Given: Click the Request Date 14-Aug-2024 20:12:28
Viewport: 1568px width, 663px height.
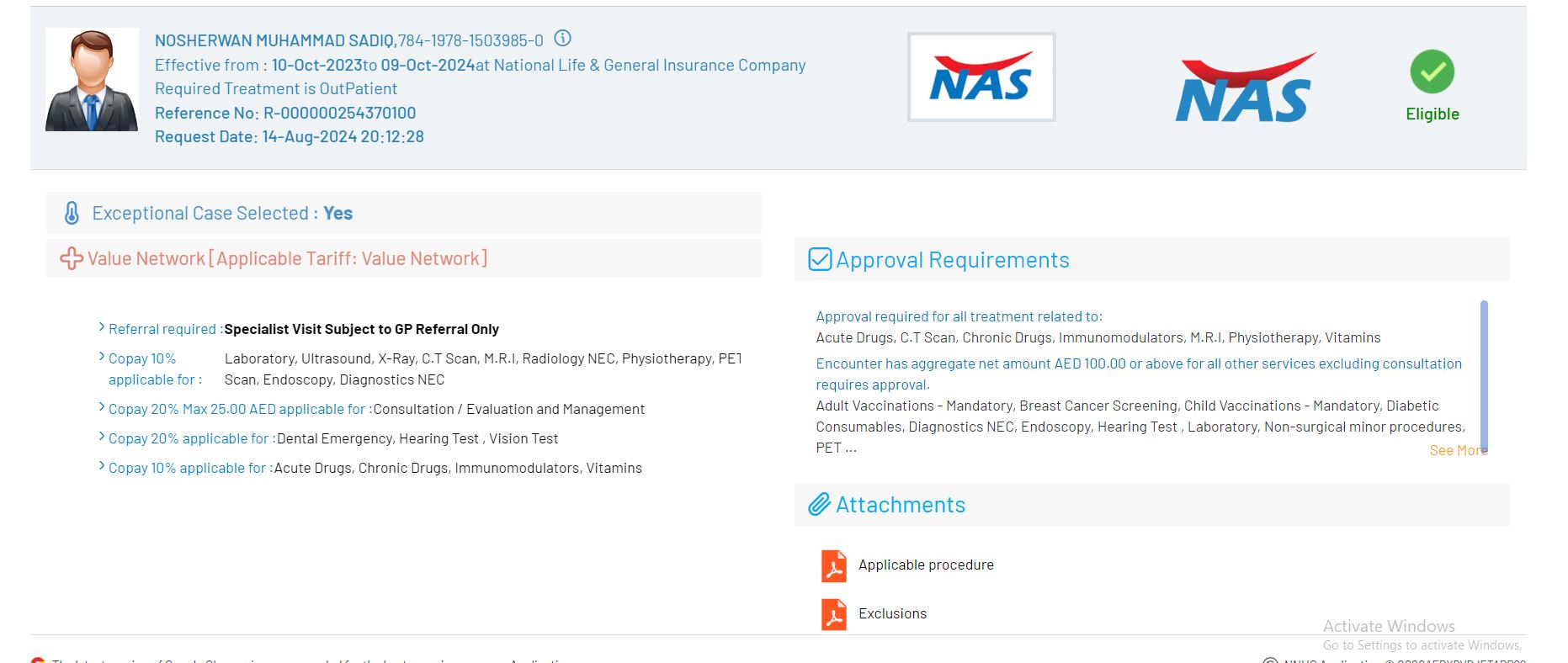Looking at the screenshot, I should pos(290,136).
